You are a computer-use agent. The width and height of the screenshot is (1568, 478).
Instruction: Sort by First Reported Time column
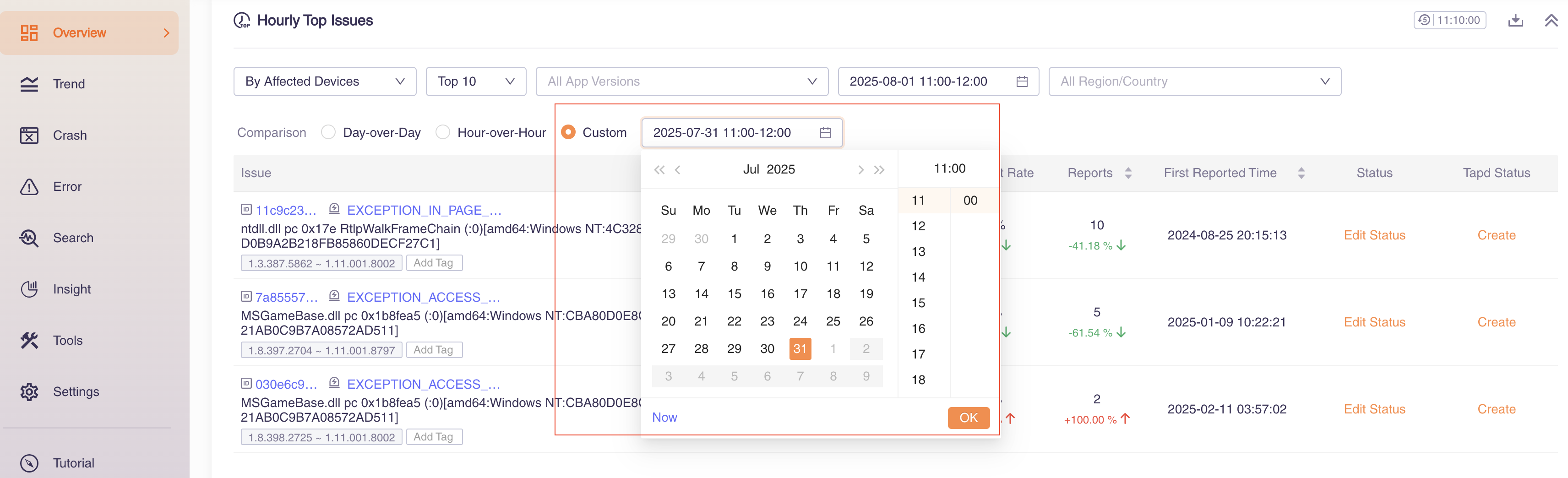coord(1301,174)
